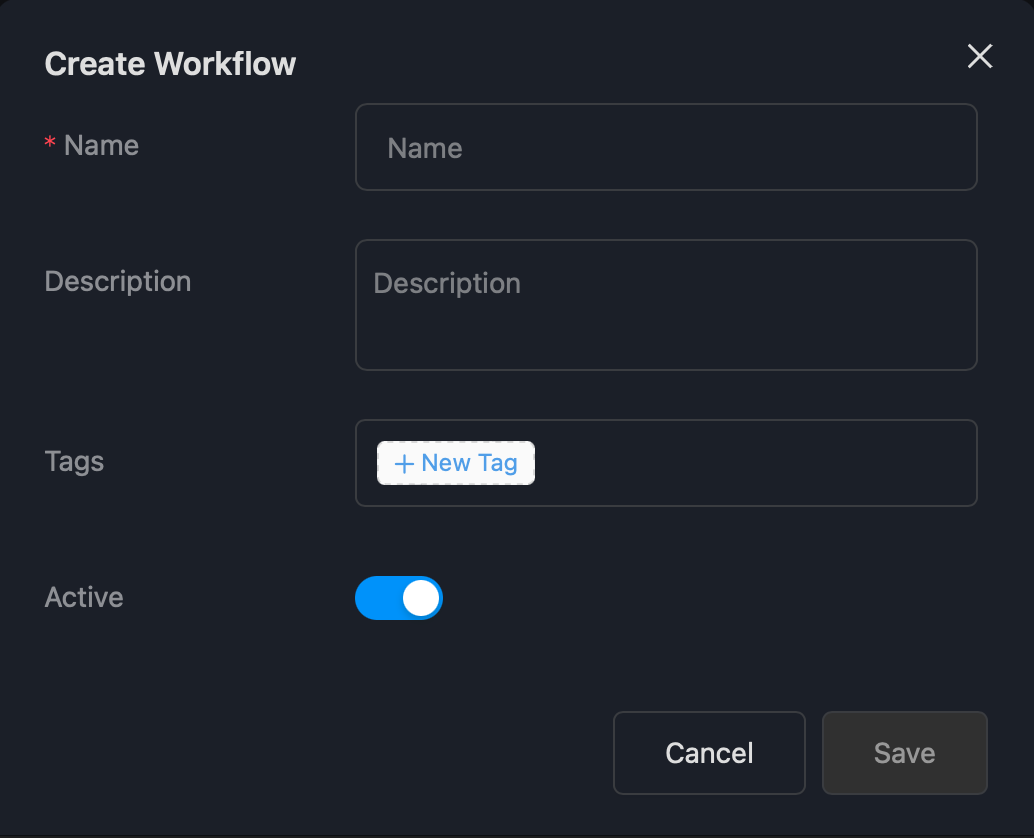Click the plus icon in New Tag
Screen dimensions: 1034x838
403,463
